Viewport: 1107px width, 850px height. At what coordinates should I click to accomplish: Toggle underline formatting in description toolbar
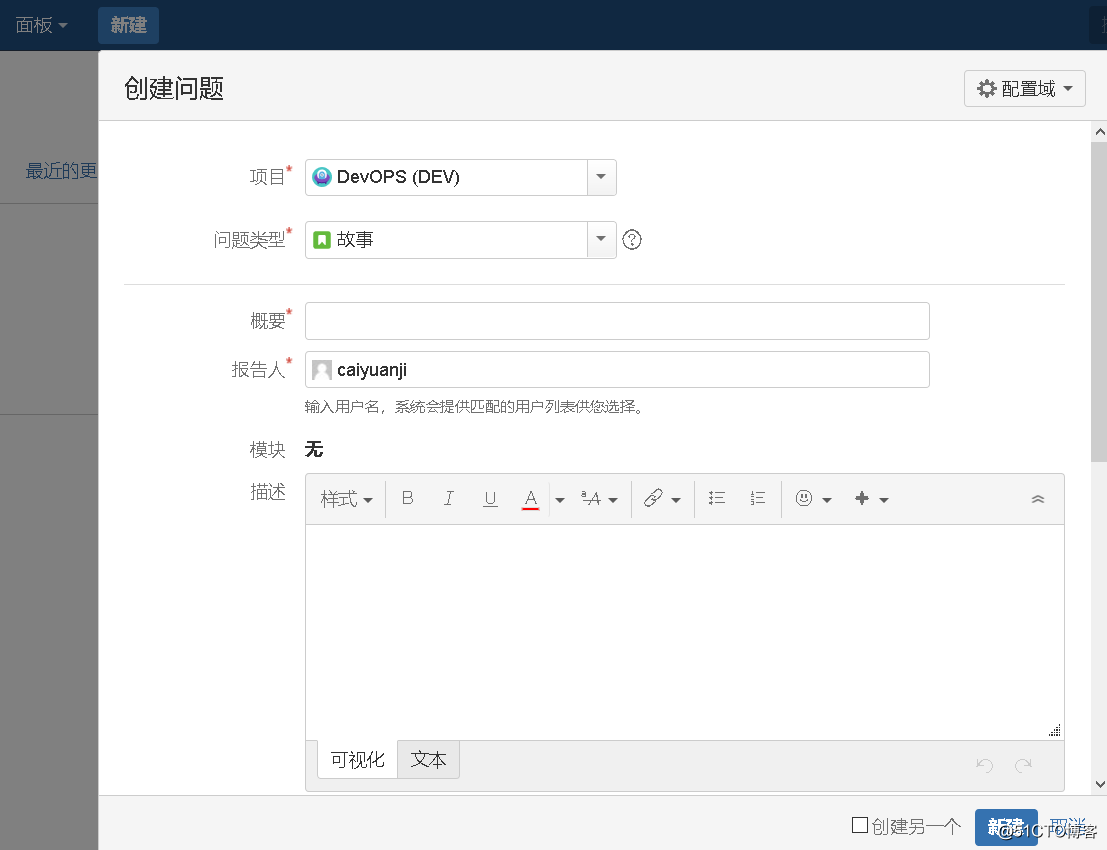(x=490, y=498)
